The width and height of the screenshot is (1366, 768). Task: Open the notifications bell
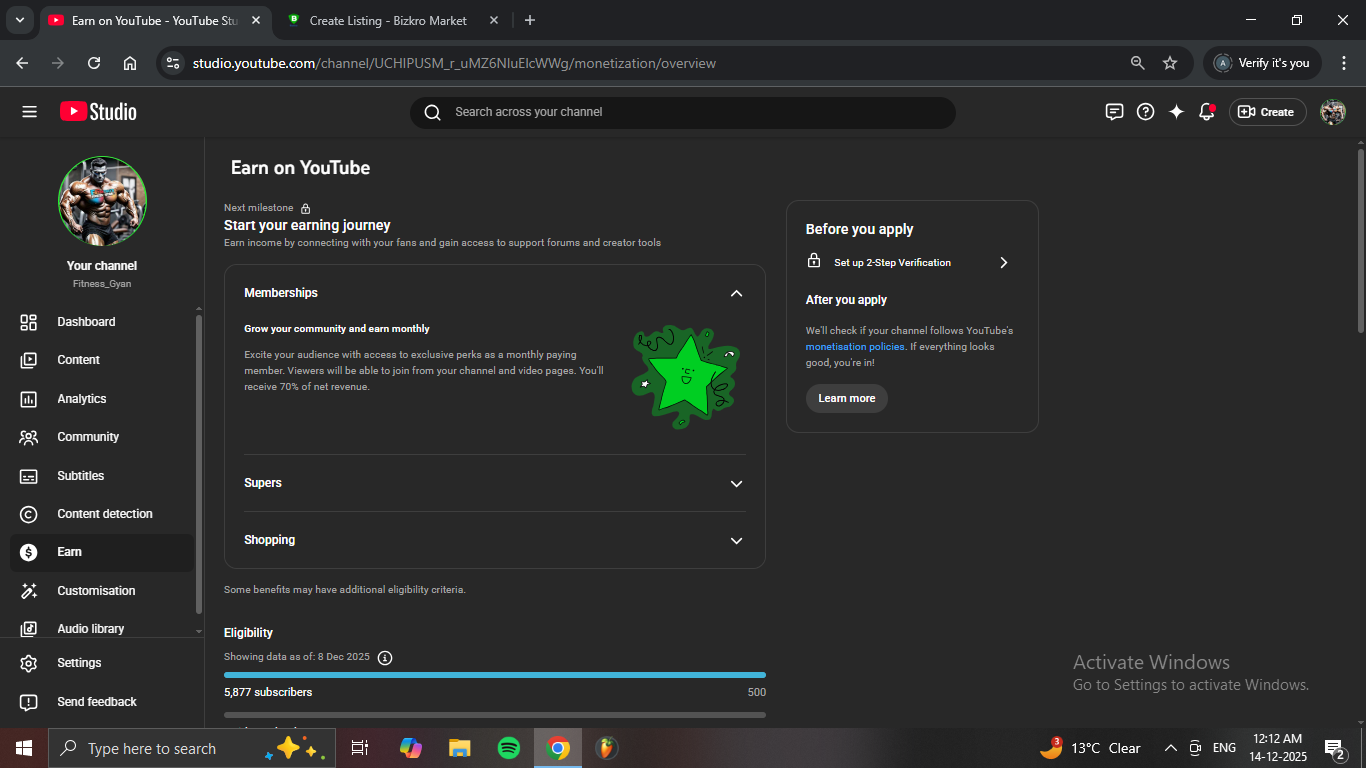click(1207, 112)
